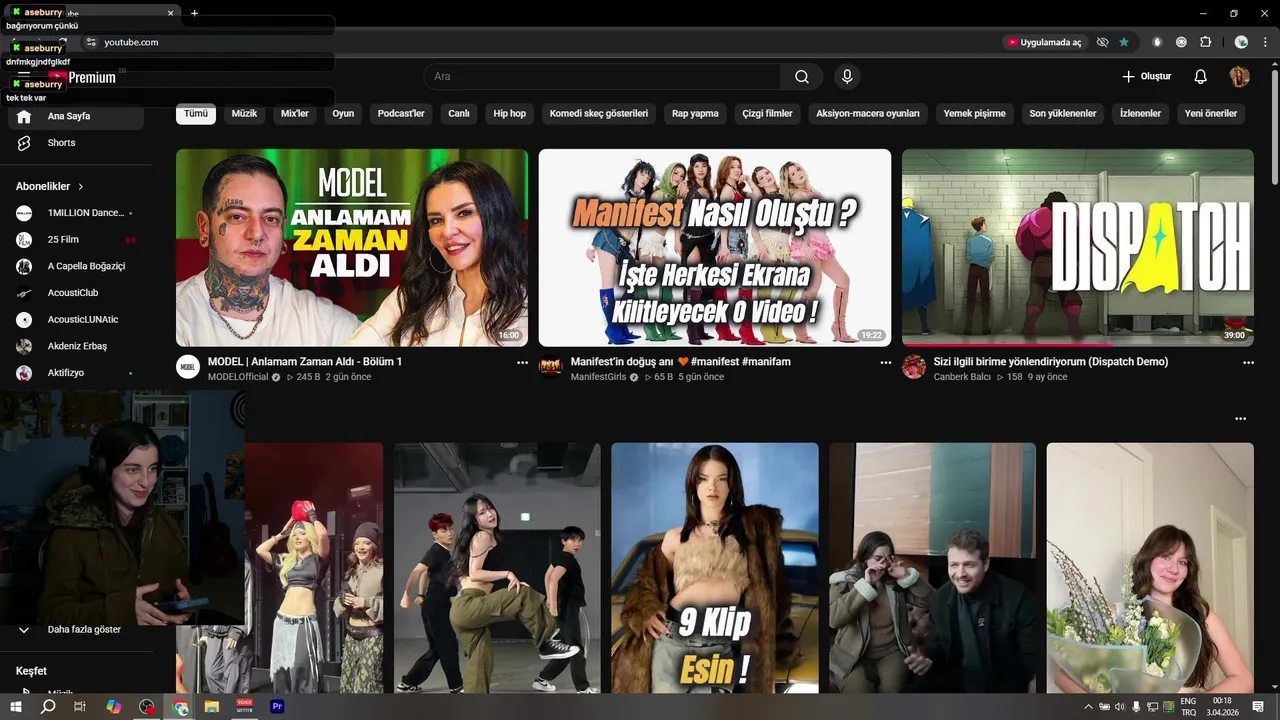This screenshot has height=720, width=1280.
Task: Open the AcoustiClub subscription
Action: click(76, 293)
